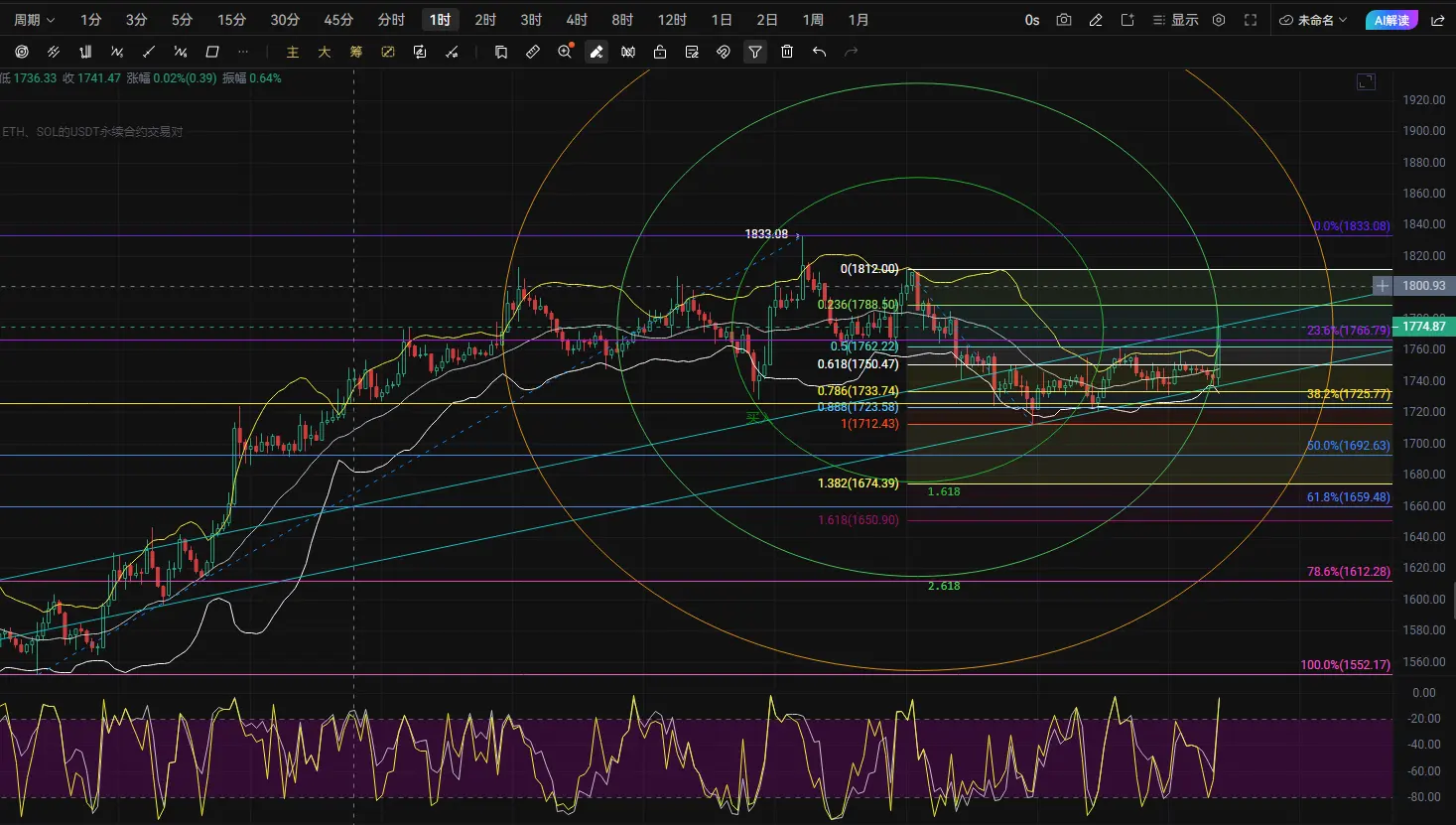Select the 15分 timeframe tab
Screen dimensions: 1456x825
[x=231, y=20]
